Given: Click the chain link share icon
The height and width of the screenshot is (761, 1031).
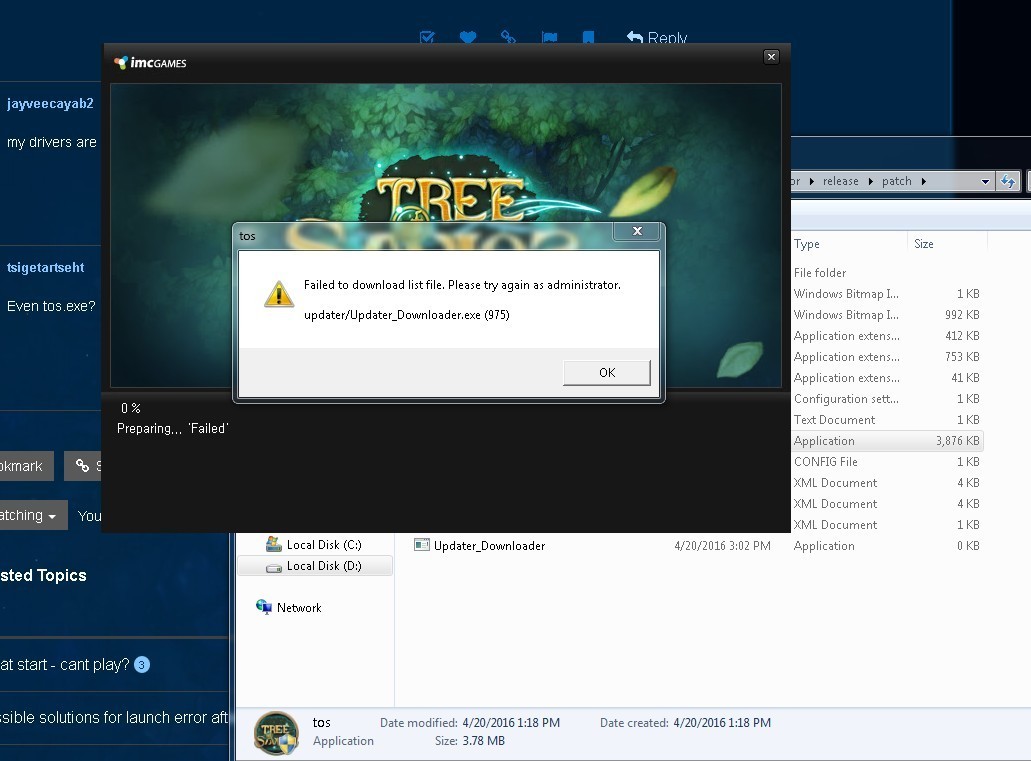Looking at the screenshot, I should [x=508, y=38].
